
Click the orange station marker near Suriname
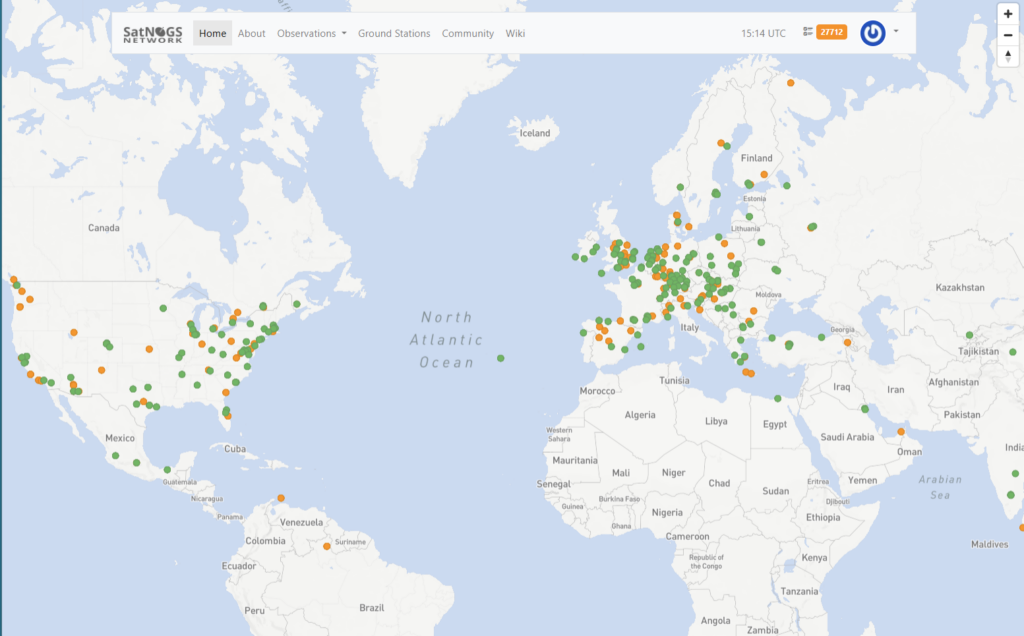pyautogui.click(x=327, y=547)
